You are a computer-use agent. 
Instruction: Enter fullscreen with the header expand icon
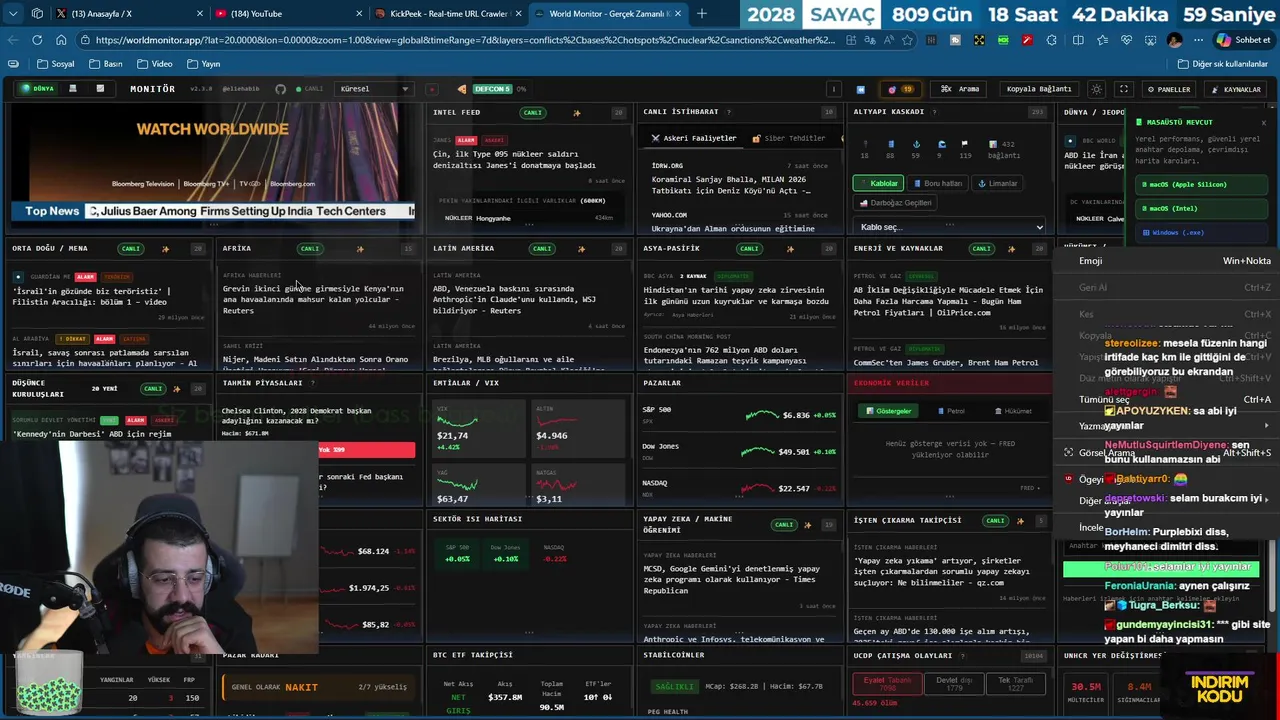coord(1124,89)
